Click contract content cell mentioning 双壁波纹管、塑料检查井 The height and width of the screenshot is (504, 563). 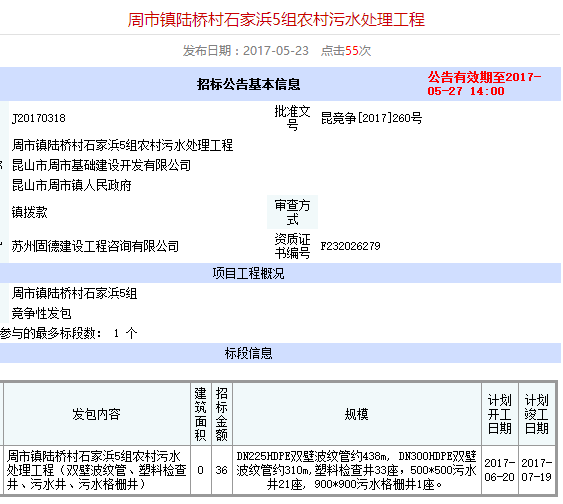tap(97, 470)
